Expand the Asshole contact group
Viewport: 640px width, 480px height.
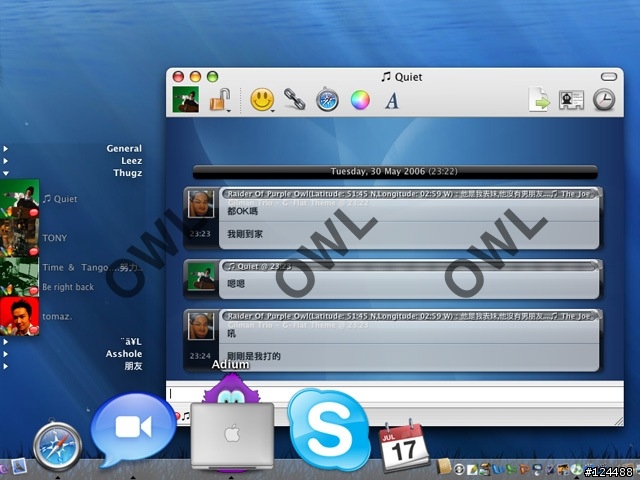tap(5, 354)
